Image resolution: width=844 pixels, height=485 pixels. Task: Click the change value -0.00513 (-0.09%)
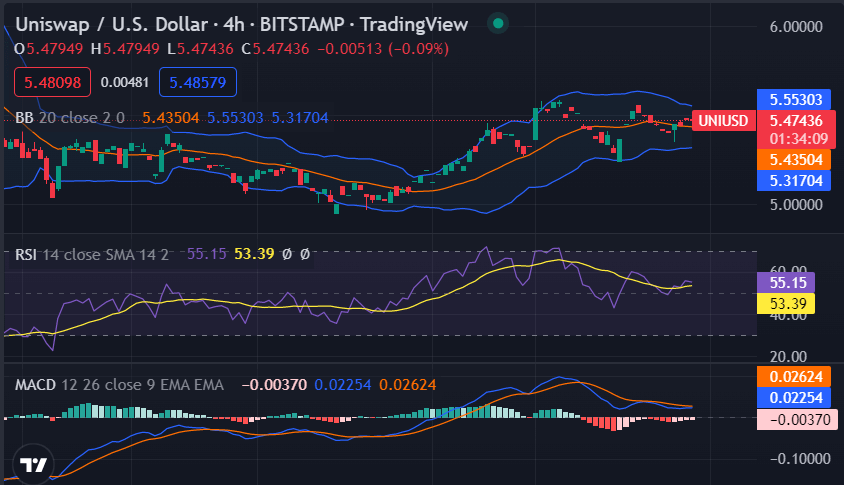click(x=383, y=49)
